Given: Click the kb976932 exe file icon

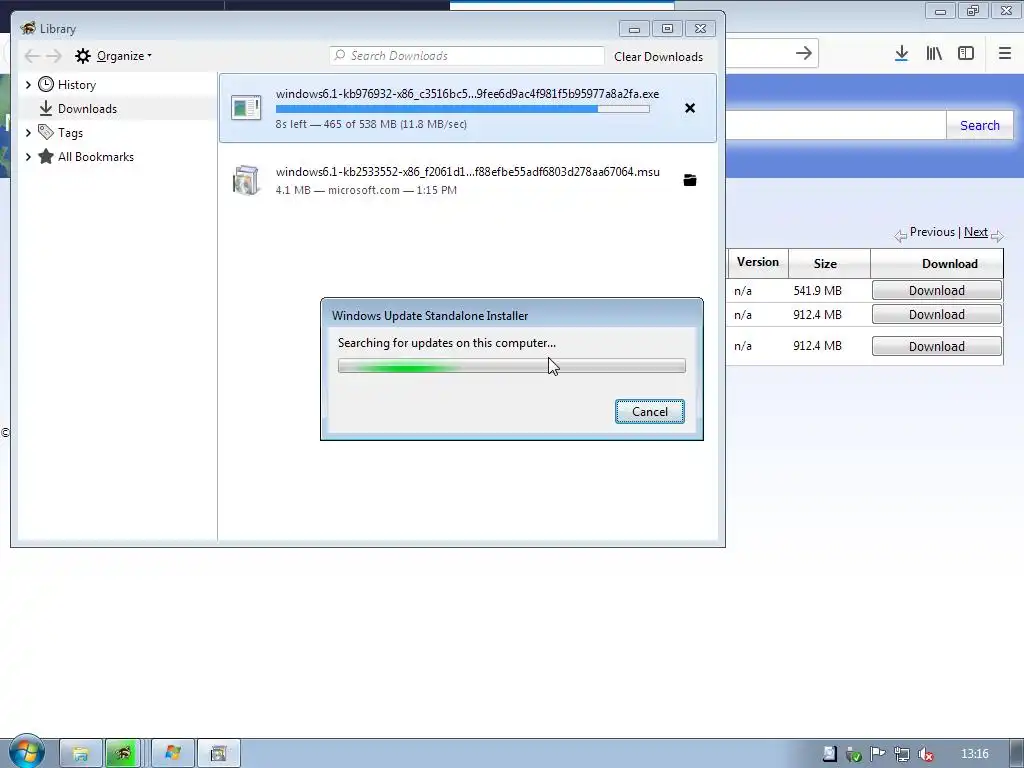Looking at the screenshot, I should tap(246, 108).
